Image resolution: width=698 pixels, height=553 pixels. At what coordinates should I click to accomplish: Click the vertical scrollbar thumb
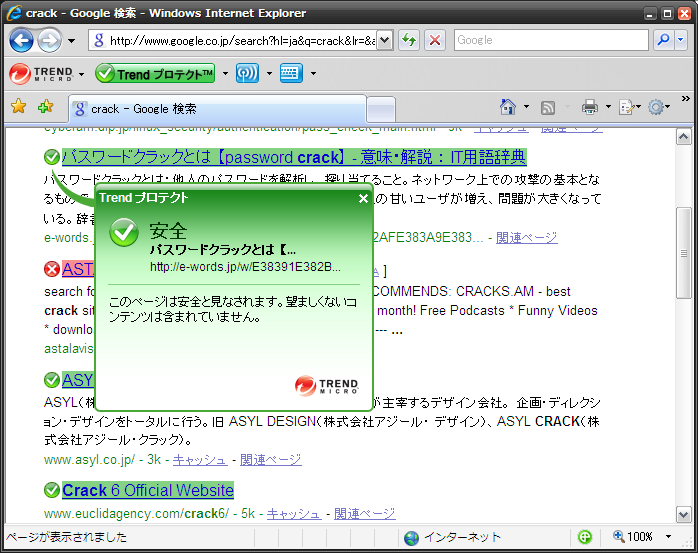click(684, 253)
